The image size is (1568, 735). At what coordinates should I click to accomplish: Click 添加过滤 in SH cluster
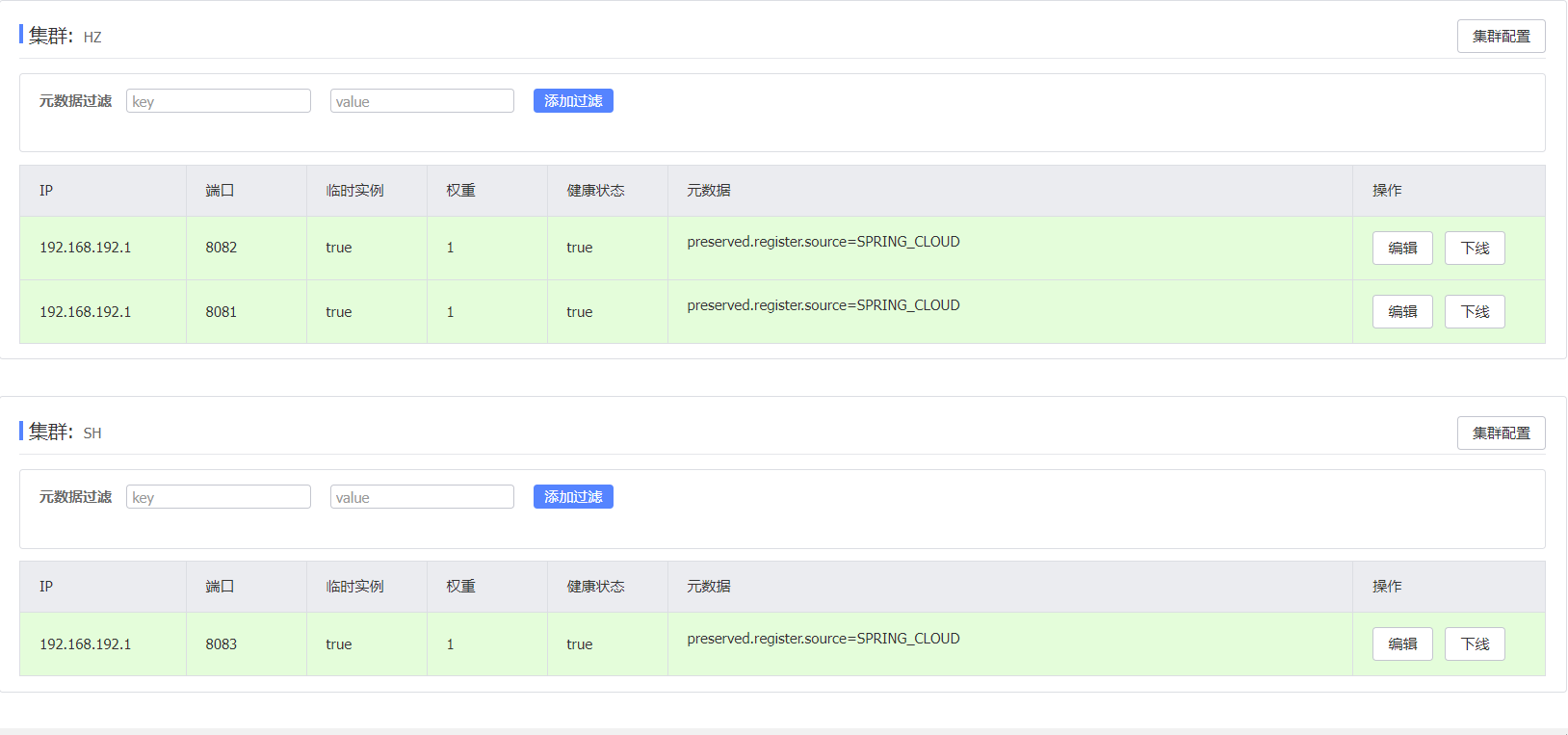[573, 497]
